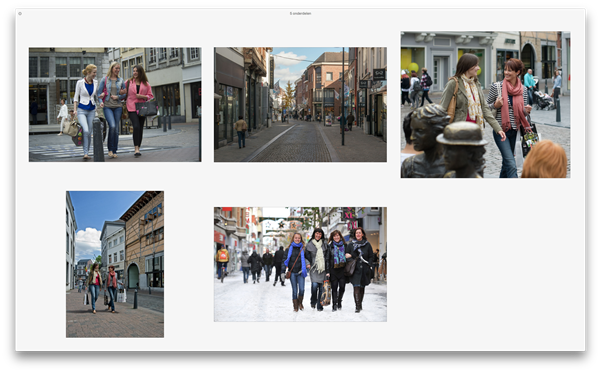Screen dimensions: 600x372
Task: Click the '5 onderdelen' window title
Action: [300, 13]
